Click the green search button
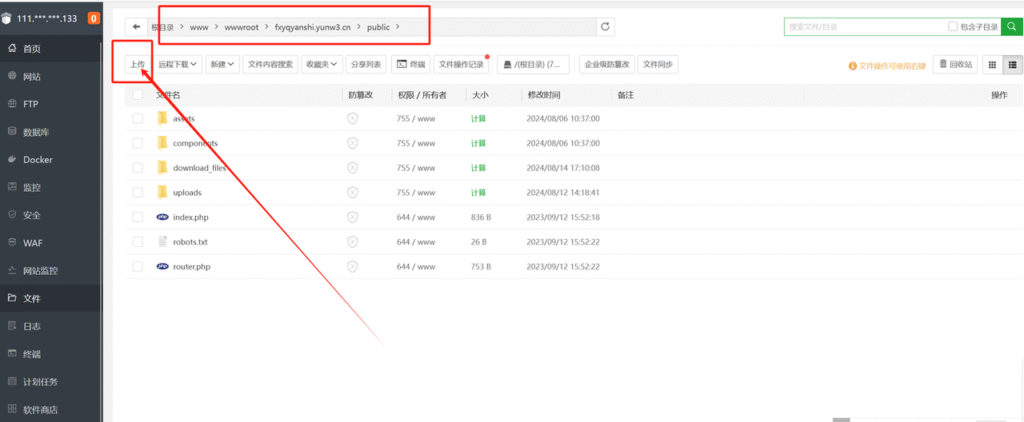Screen dimensions: 1024x422 click(1010, 27)
